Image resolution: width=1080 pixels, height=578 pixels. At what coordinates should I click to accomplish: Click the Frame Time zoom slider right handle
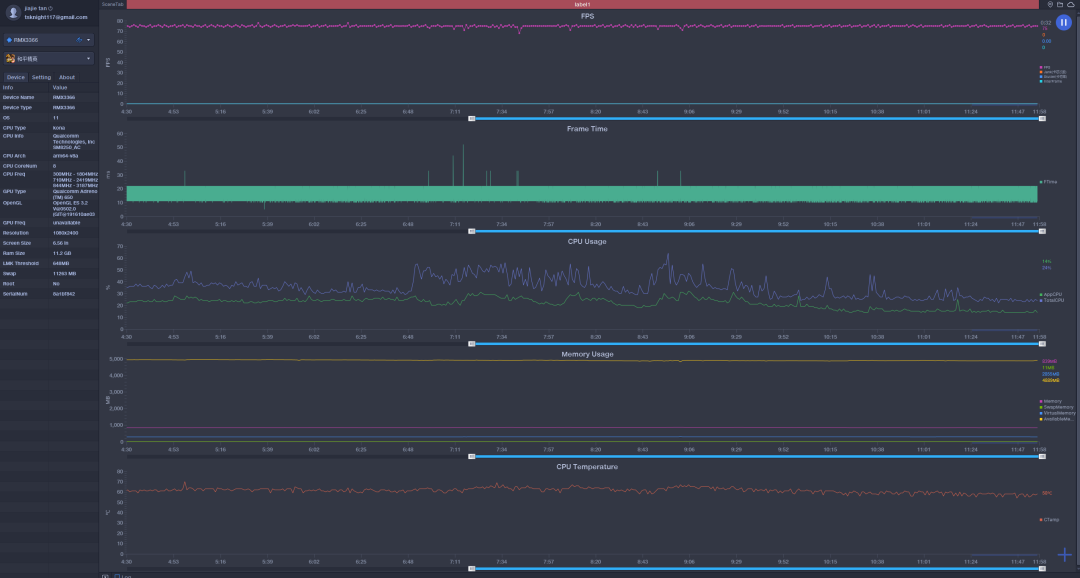tap(1042, 231)
